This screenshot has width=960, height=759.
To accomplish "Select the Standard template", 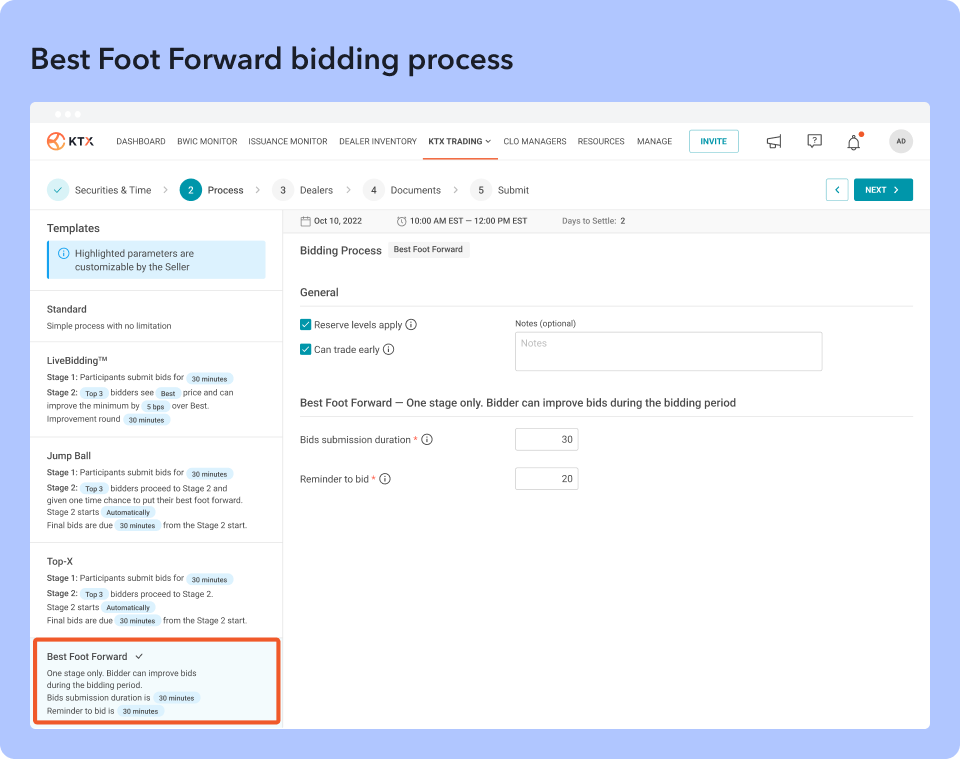I will click(156, 316).
